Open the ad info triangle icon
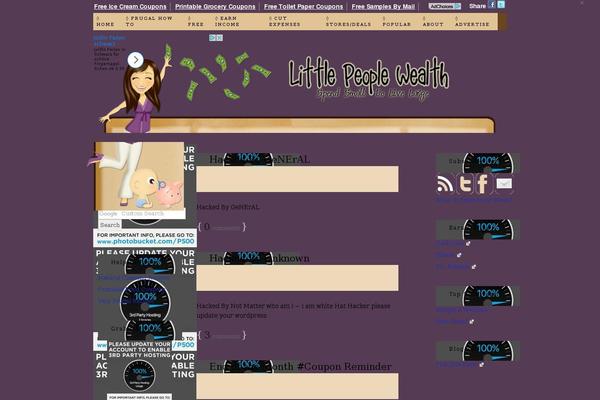The image size is (600, 400). [212, 38]
